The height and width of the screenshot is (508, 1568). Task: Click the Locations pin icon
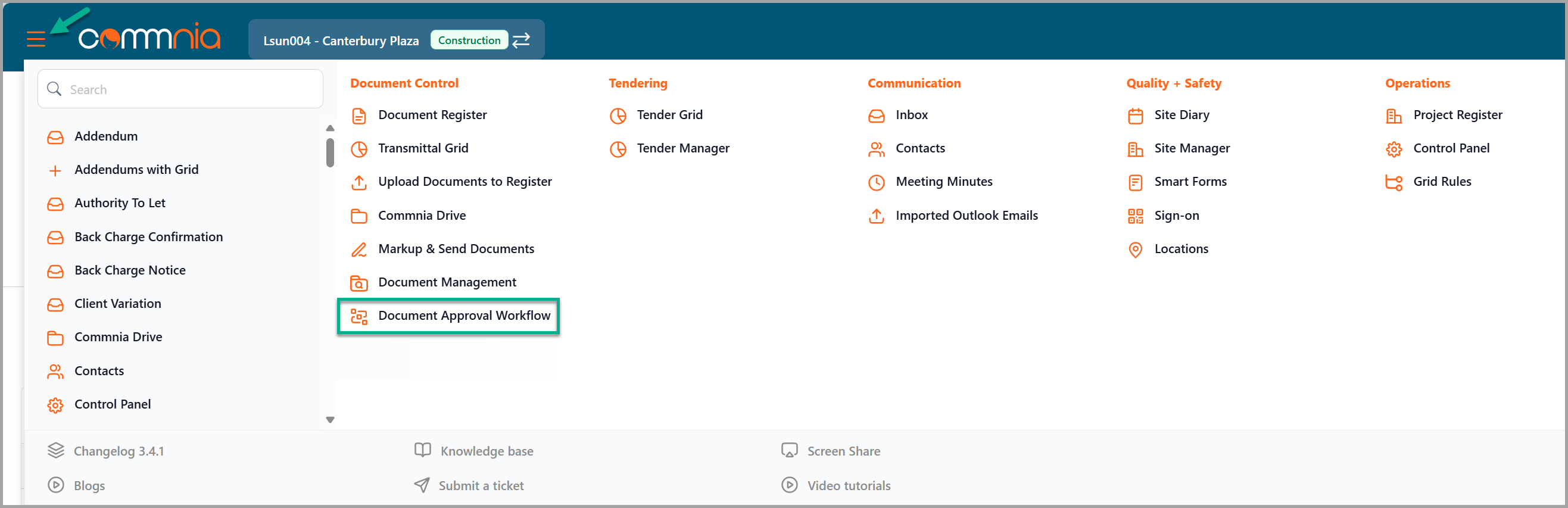tap(1135, 250)
